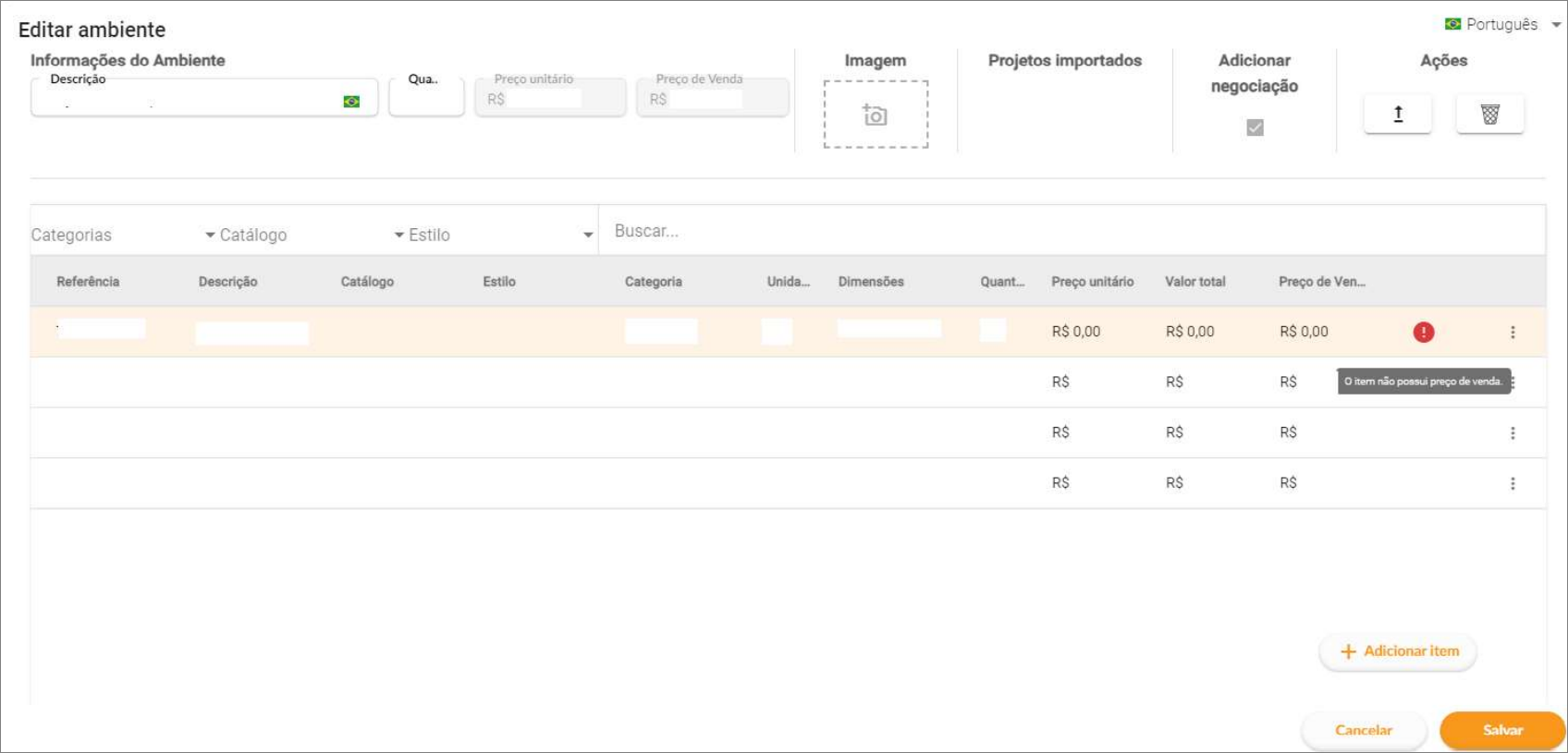This screenshot has height=753, width=1568.
Task: Open the Categorias filter dropdown
Action: tap(123, 235)
